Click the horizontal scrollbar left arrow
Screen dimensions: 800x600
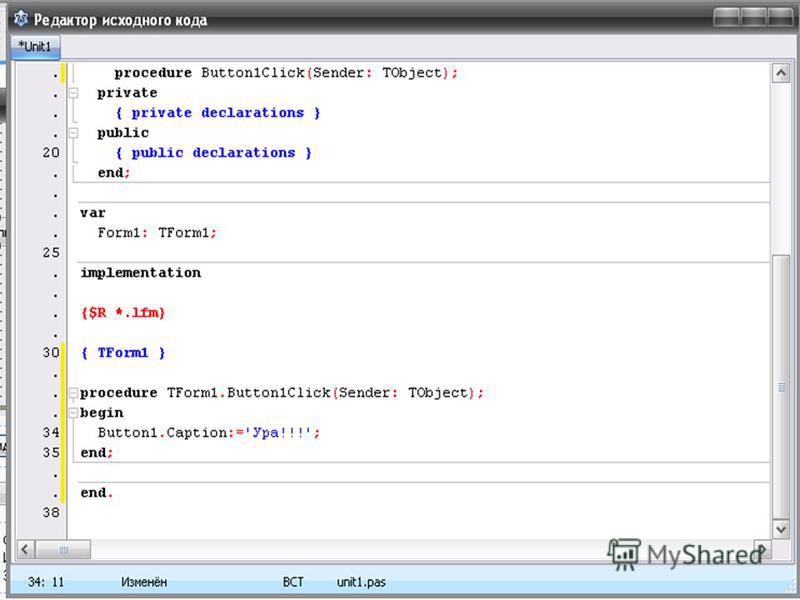[x=26, y=550]
